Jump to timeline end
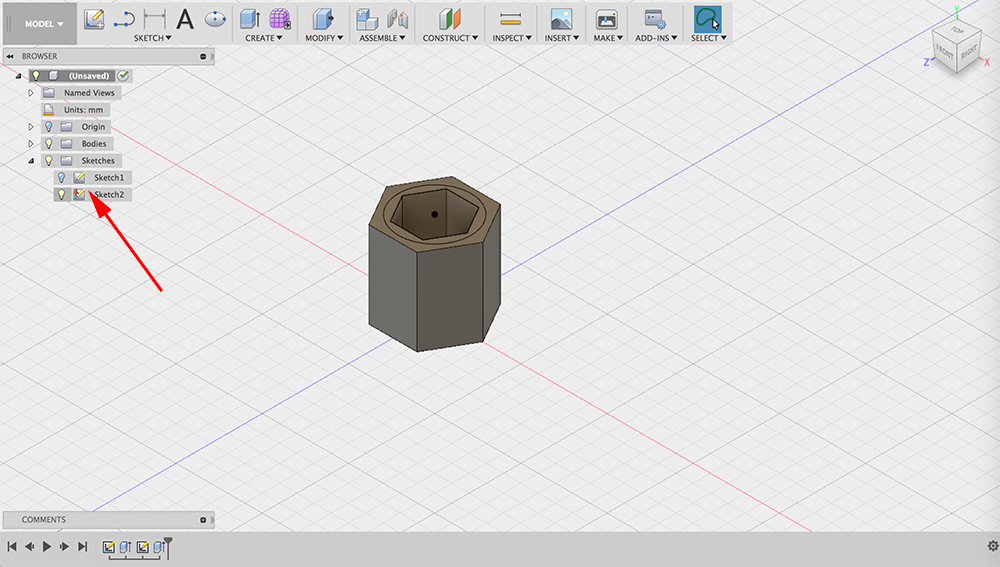The image size is (1000, 567). (x=82, y=546)
